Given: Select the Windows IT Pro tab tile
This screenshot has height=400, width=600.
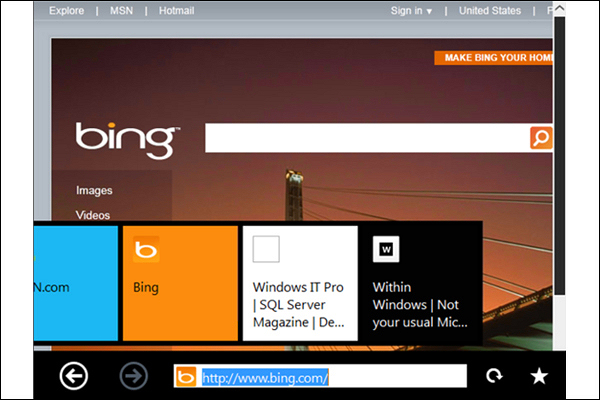Looking at the screenshot, I should 299,284.
